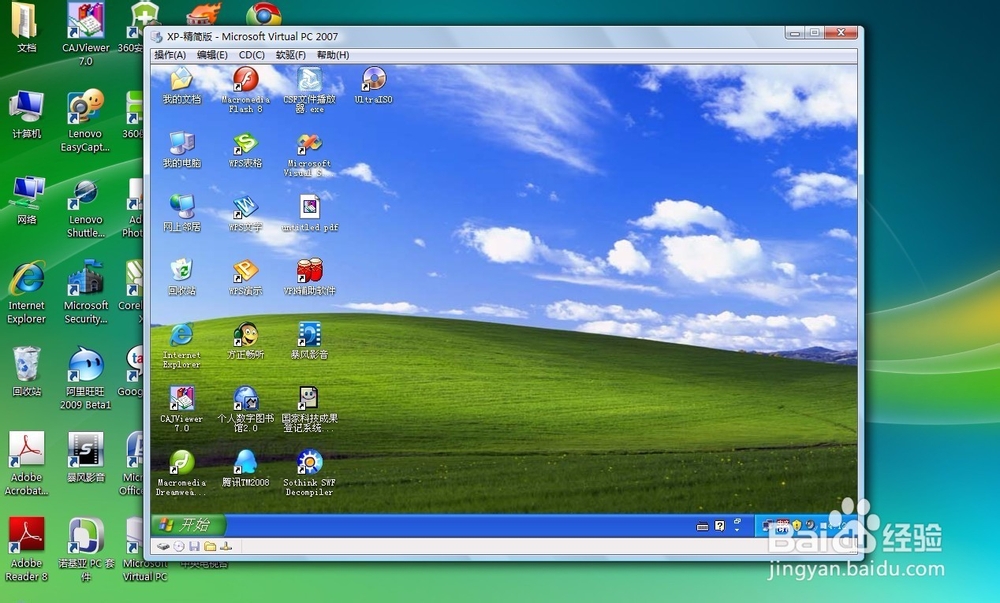Select 阿里旺旺 2009 Beta1 shortcut
Screen dimensions: 1000x603
tap(85, 379)
